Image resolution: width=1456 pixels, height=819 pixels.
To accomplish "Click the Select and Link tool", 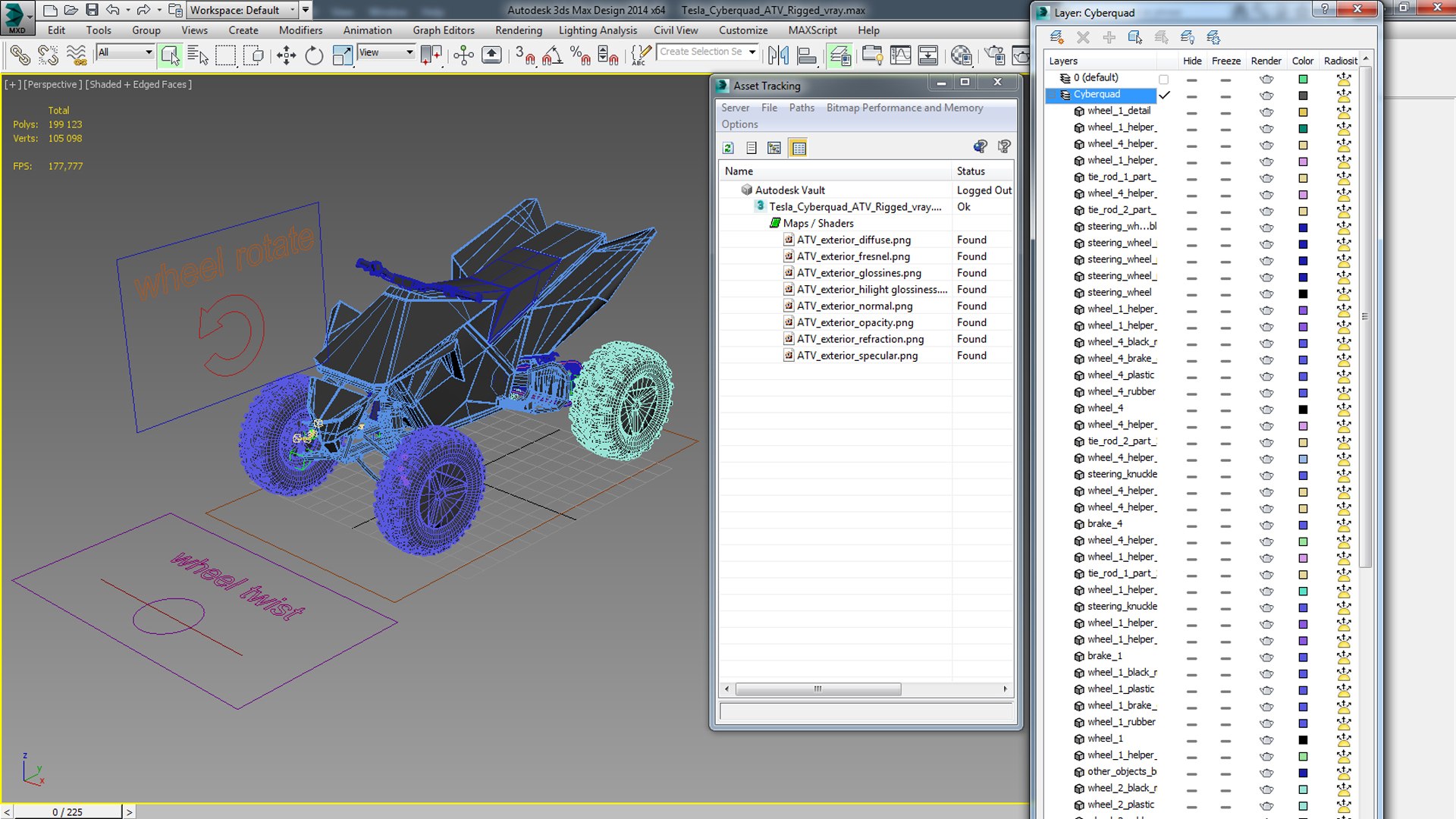I will coord(20,55).
